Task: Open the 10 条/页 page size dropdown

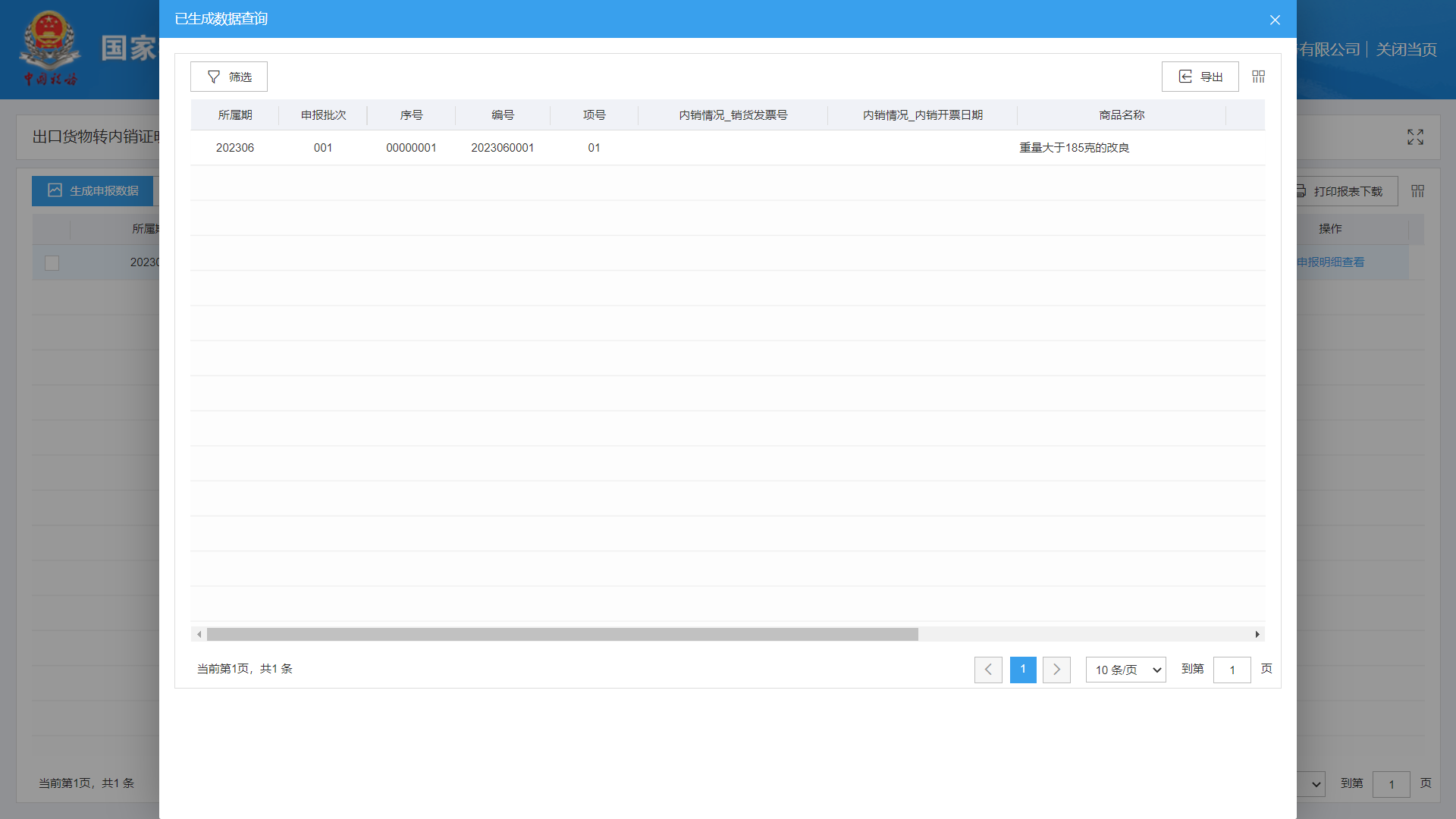Action: [1125, 670]
